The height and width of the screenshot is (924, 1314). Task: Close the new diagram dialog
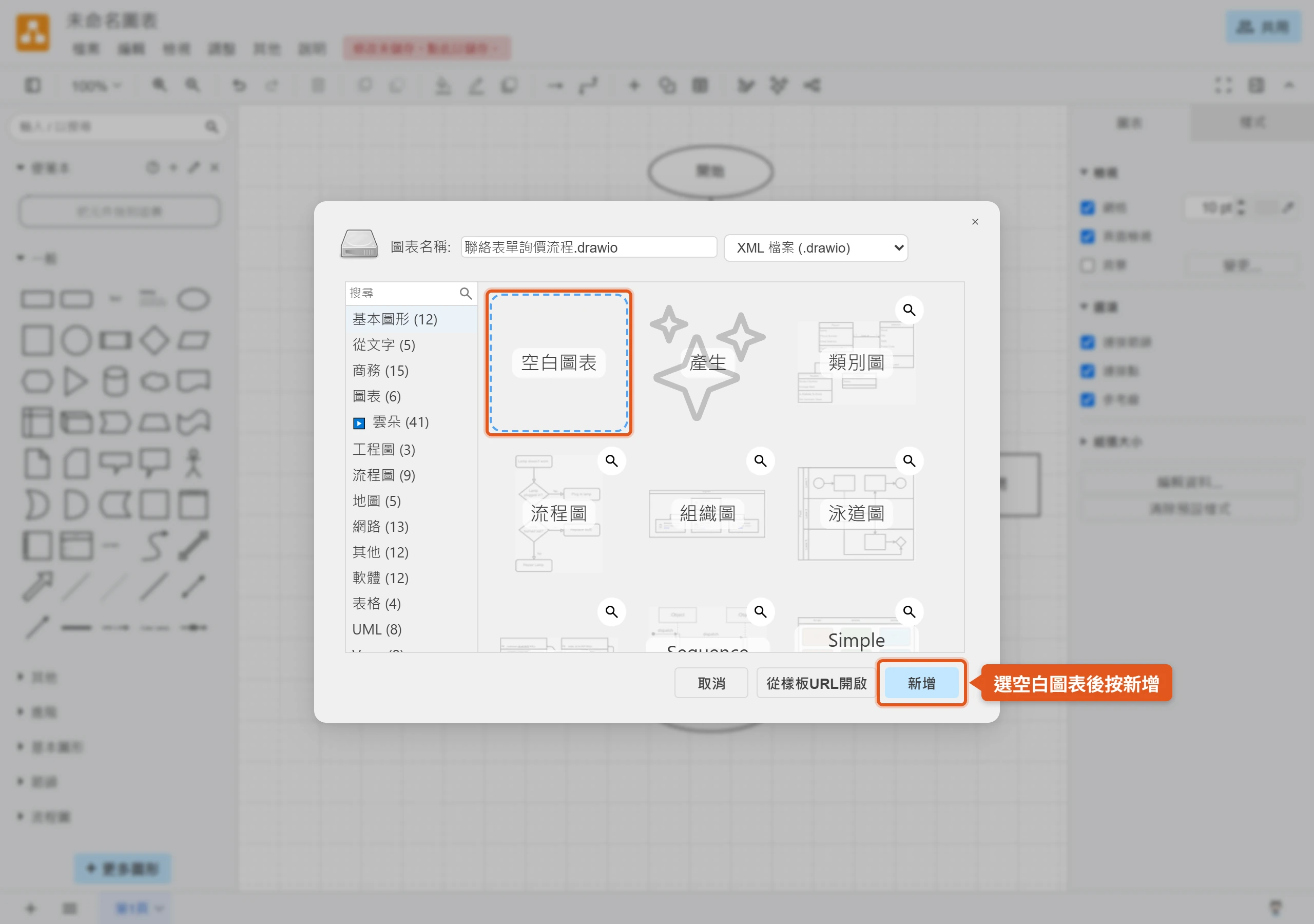click(x=975, y=222)
